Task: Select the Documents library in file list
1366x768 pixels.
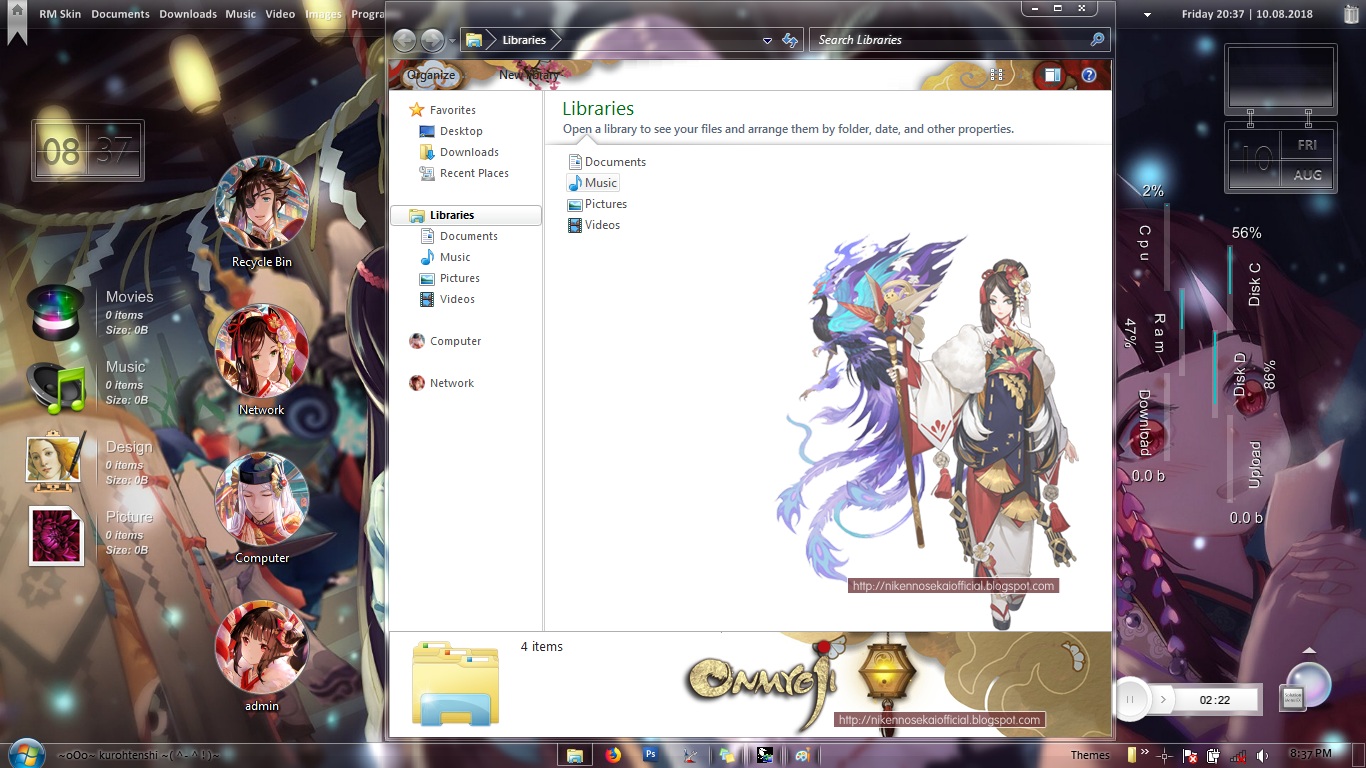Action: [x=607, y=162]
